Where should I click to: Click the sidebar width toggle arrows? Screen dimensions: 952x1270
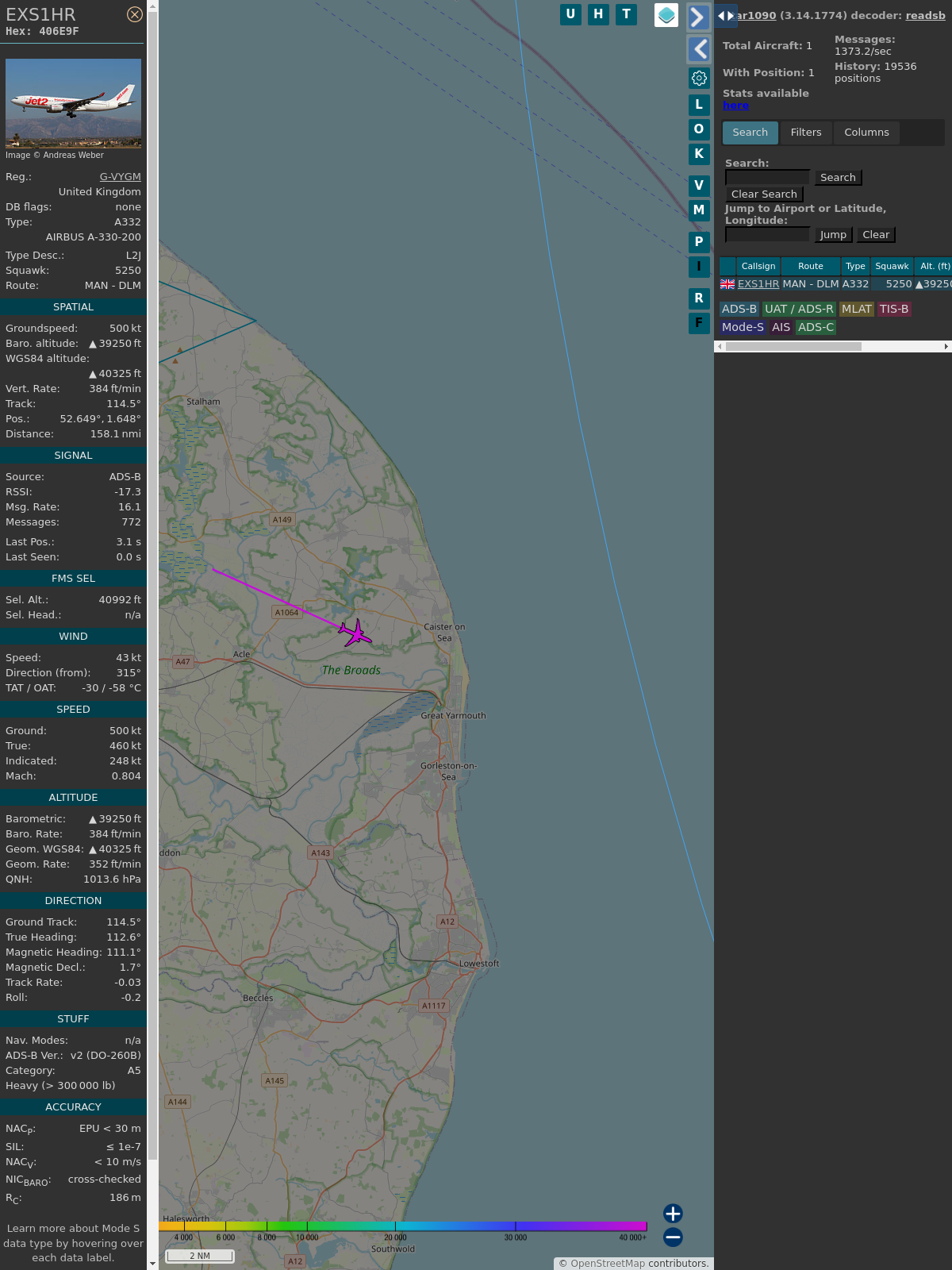[x=726, y=16]
